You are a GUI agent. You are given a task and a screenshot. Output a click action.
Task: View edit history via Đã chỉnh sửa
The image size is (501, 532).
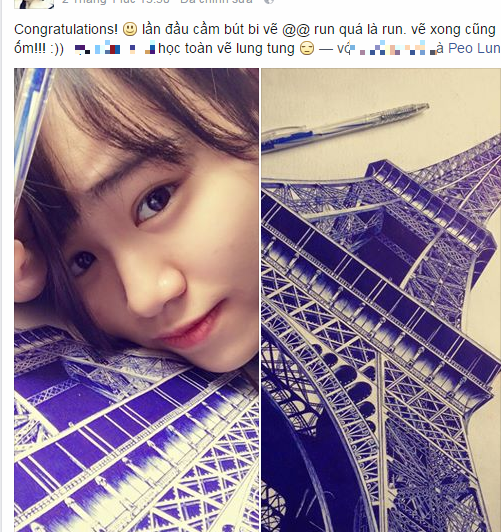click(216, 2)
